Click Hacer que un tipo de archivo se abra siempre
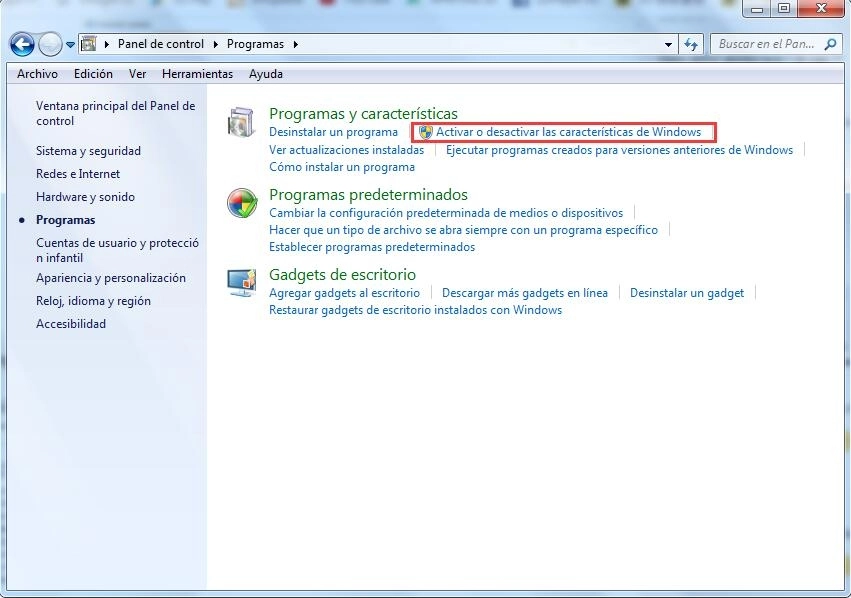Image resolution: width=851 pixels, height=598 pixels. tap(463, 230)
